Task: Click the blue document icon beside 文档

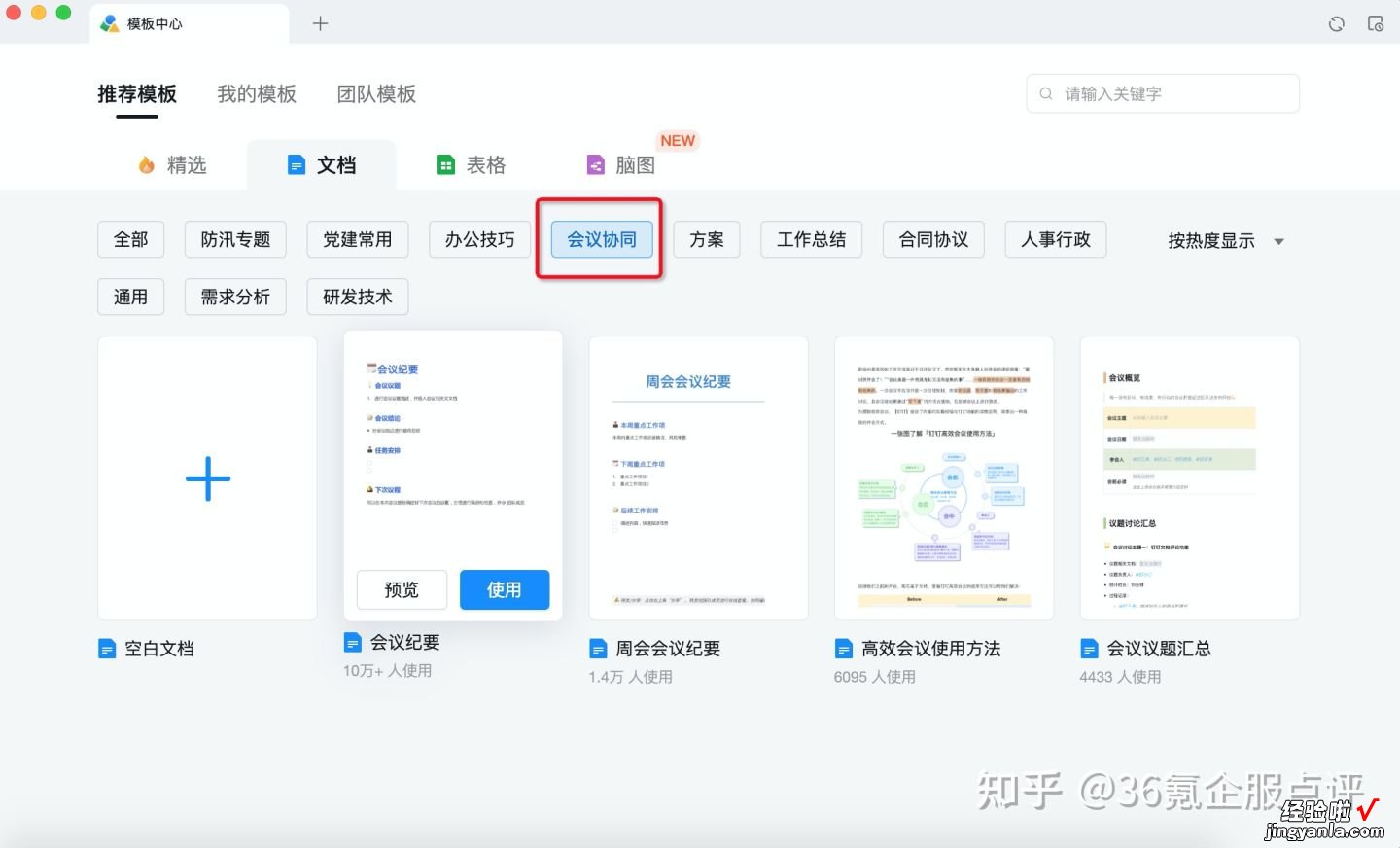Action: 297,165
